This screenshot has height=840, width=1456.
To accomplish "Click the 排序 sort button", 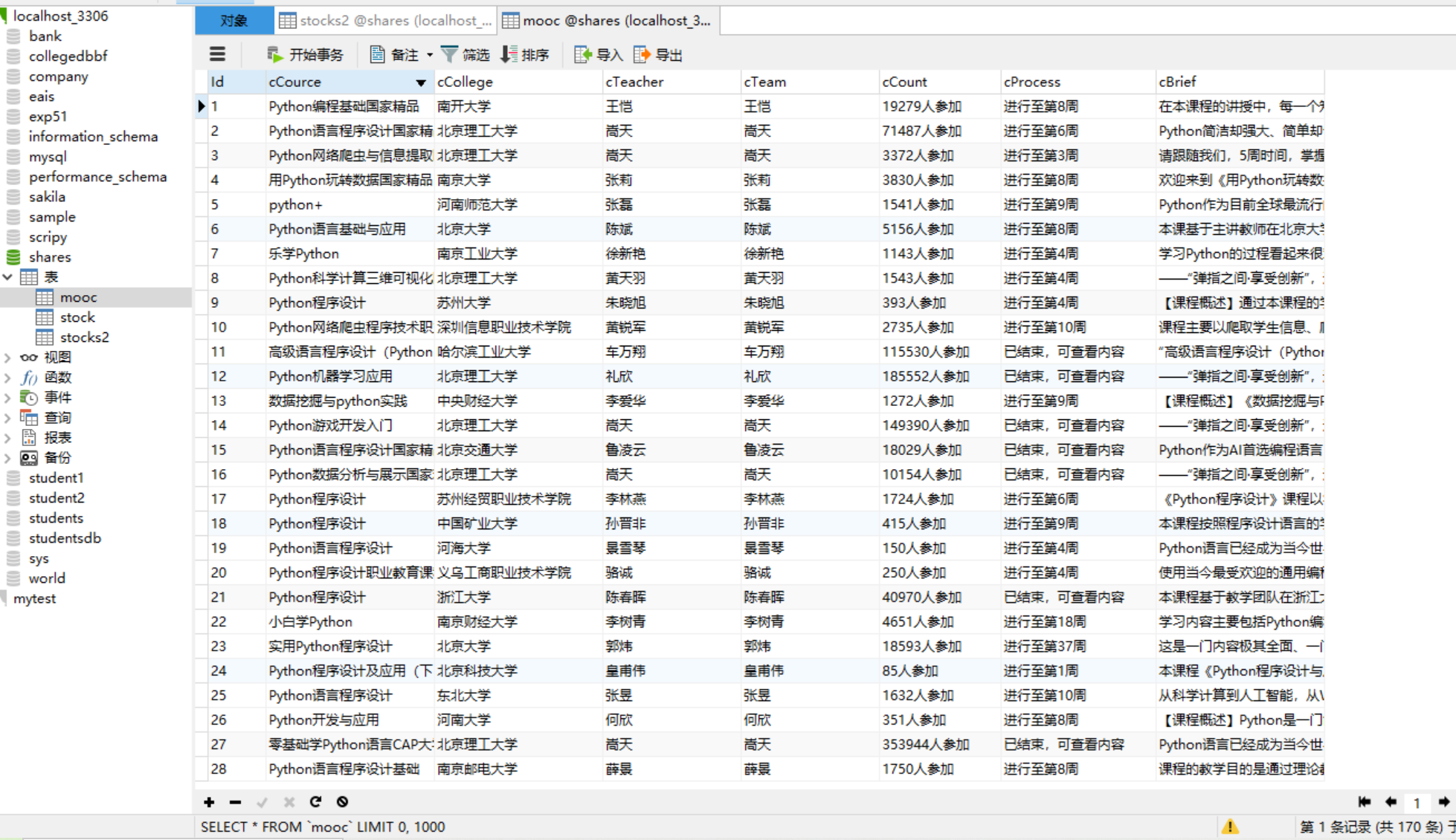I will coord(525,54).
